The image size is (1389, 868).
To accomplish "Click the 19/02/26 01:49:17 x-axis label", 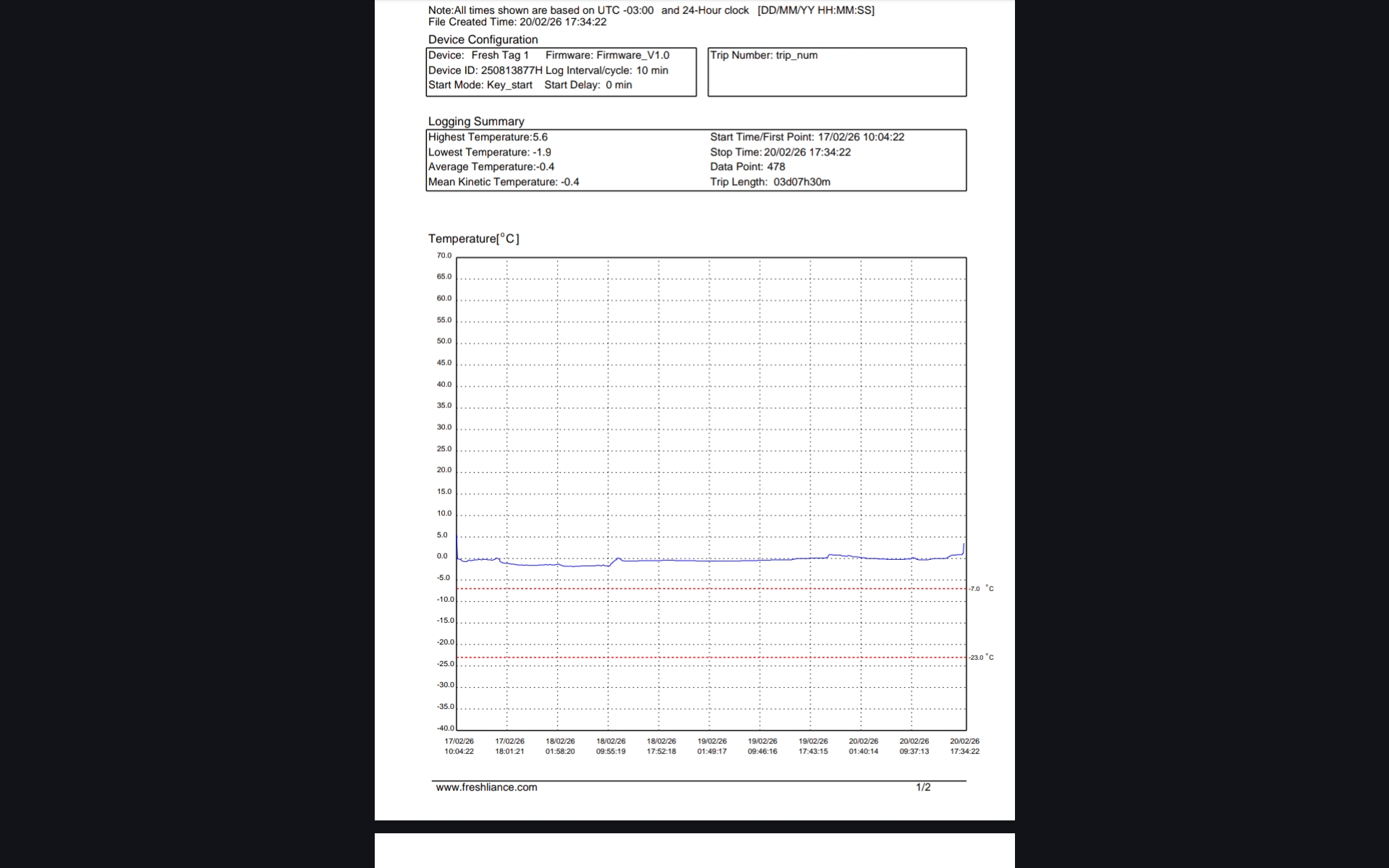I will point(712,746).
